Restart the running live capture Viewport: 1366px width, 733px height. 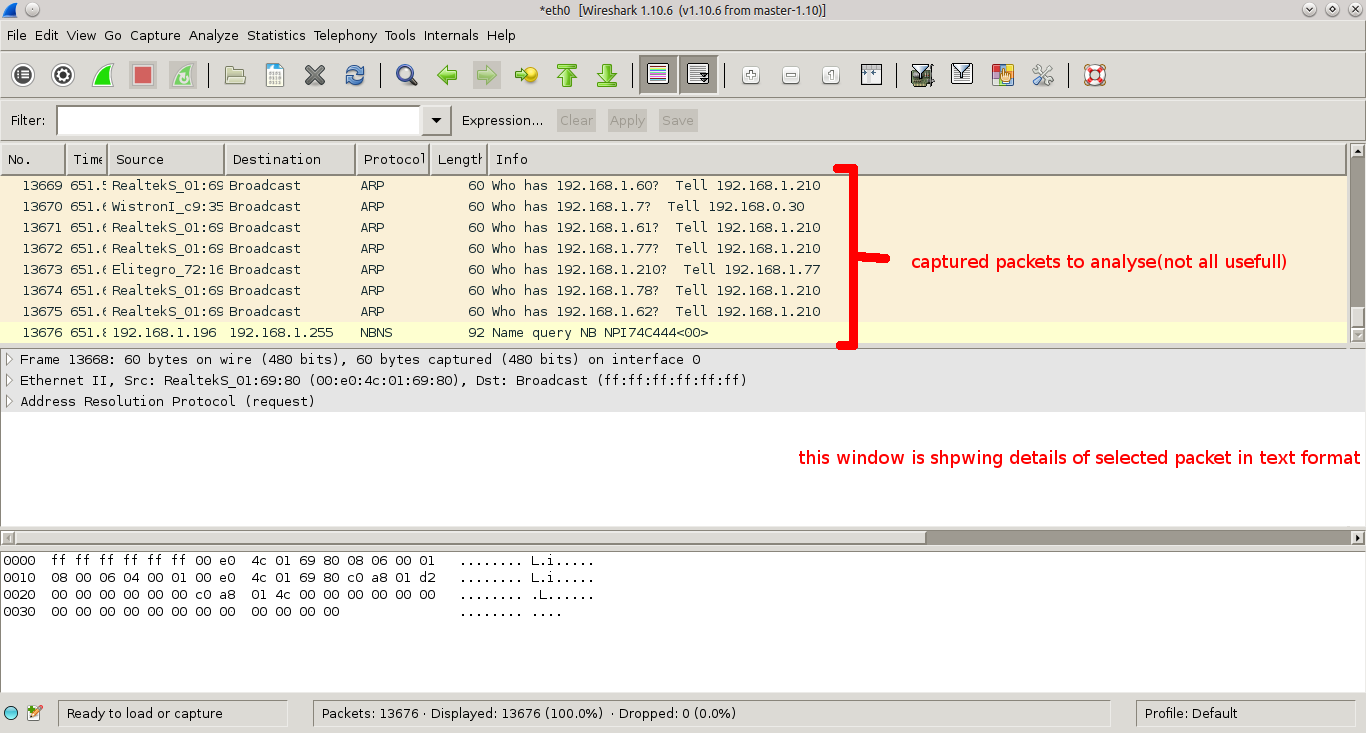pyautogui.click(x=183, y=75)
